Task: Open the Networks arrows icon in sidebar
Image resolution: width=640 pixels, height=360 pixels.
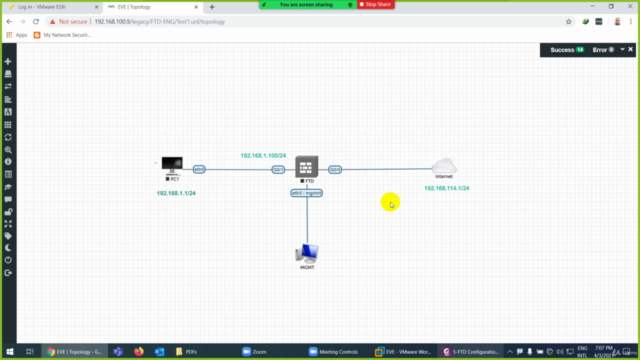Action: coord(8,87)
